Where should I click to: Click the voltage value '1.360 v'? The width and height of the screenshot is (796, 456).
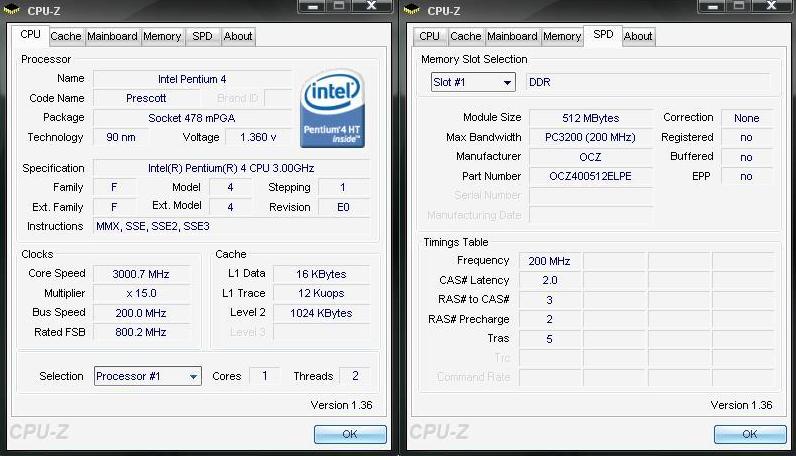[258, 138]
